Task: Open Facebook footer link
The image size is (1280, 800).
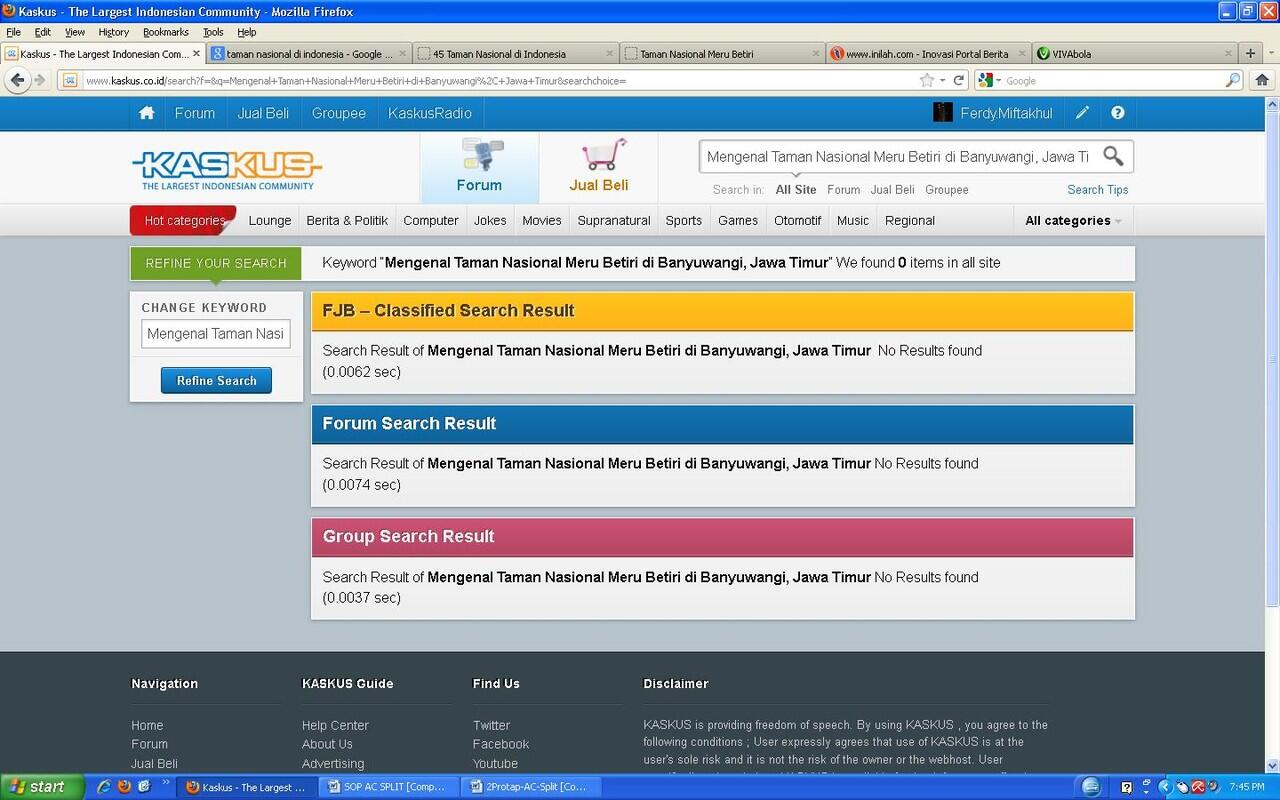Action: tap(501, 744)
